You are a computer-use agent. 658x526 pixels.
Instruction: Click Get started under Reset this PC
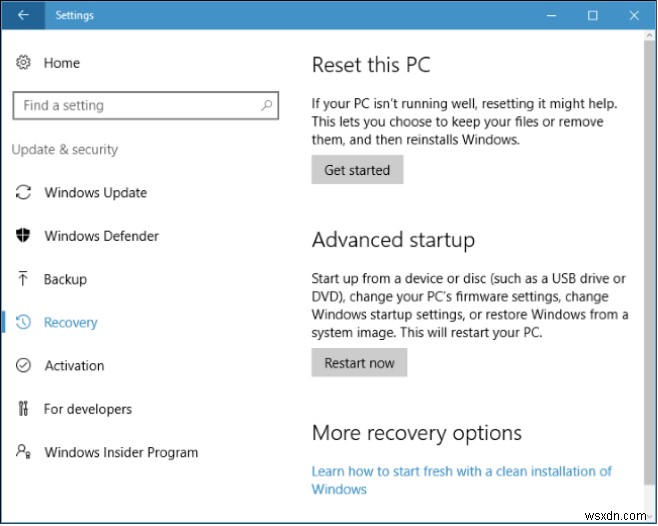(357, 170)
